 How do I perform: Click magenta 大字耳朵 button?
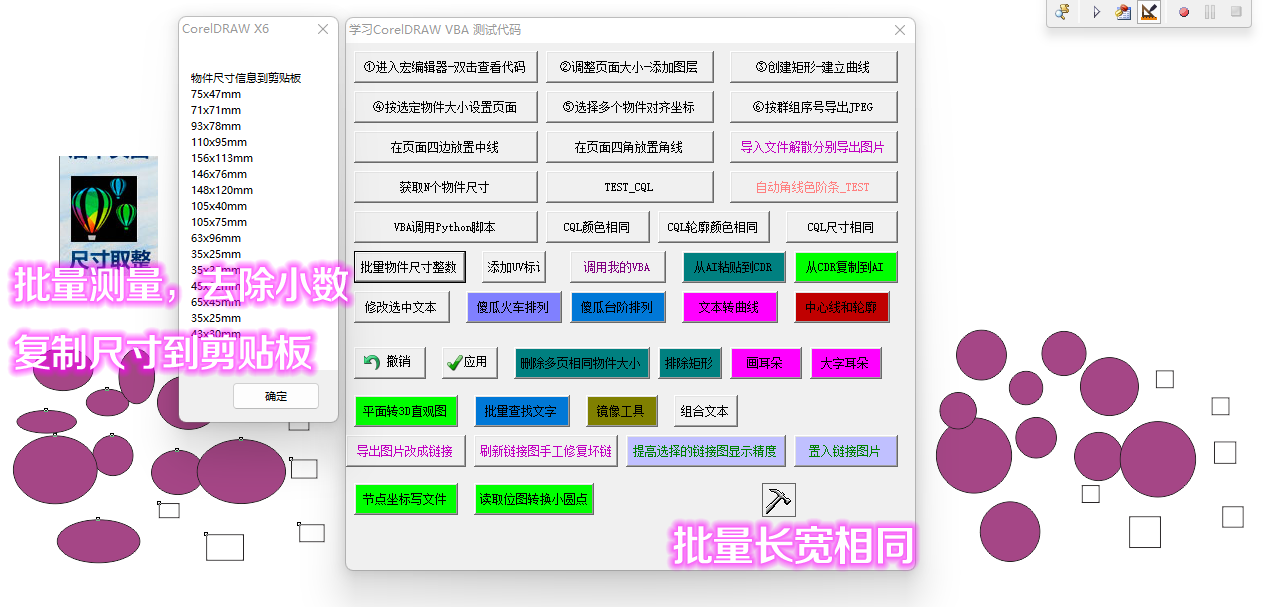tap(846, 363)
